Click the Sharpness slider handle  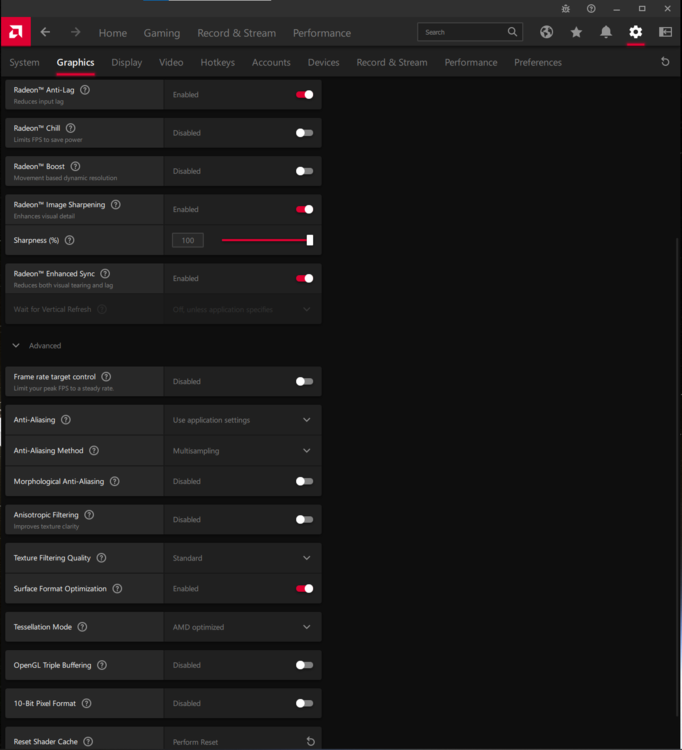[310, 240]
